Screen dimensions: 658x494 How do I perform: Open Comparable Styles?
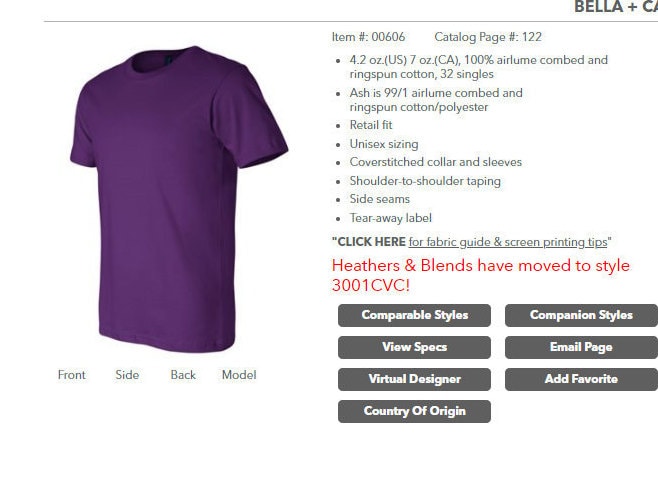(x=414, y=315)
